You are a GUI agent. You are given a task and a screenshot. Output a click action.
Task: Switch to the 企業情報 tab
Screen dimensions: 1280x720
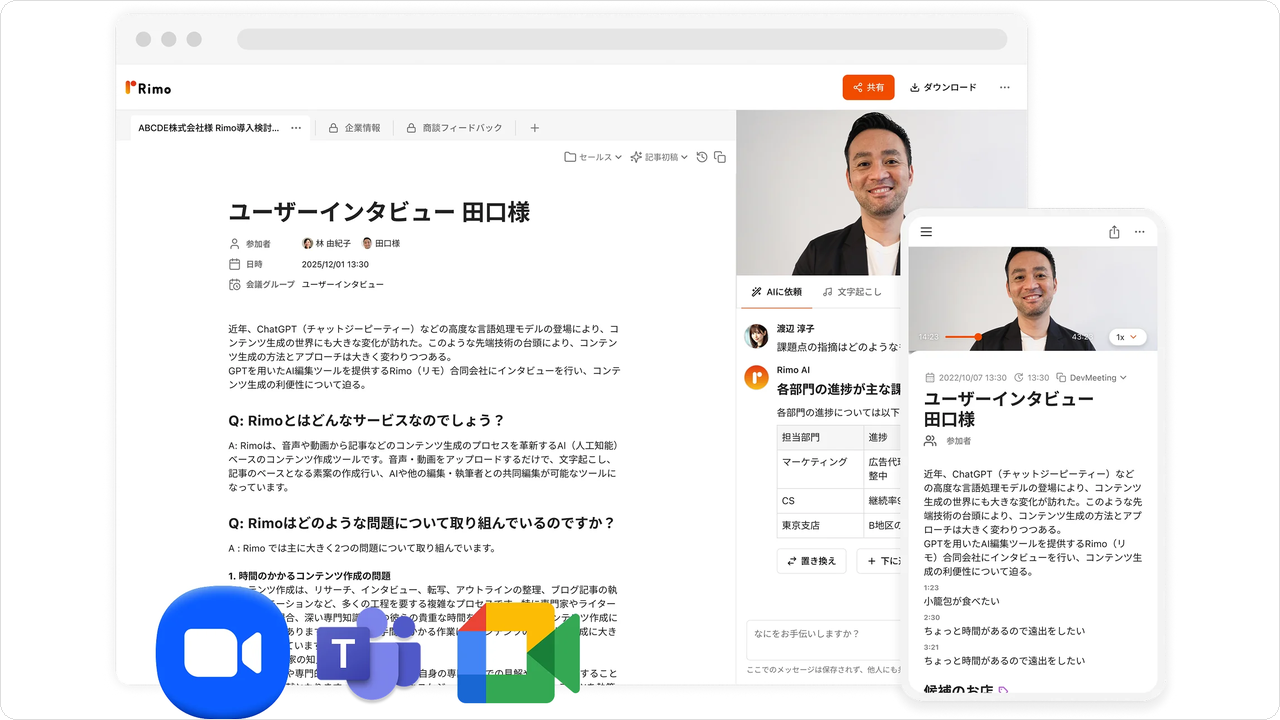pos(354,128)
